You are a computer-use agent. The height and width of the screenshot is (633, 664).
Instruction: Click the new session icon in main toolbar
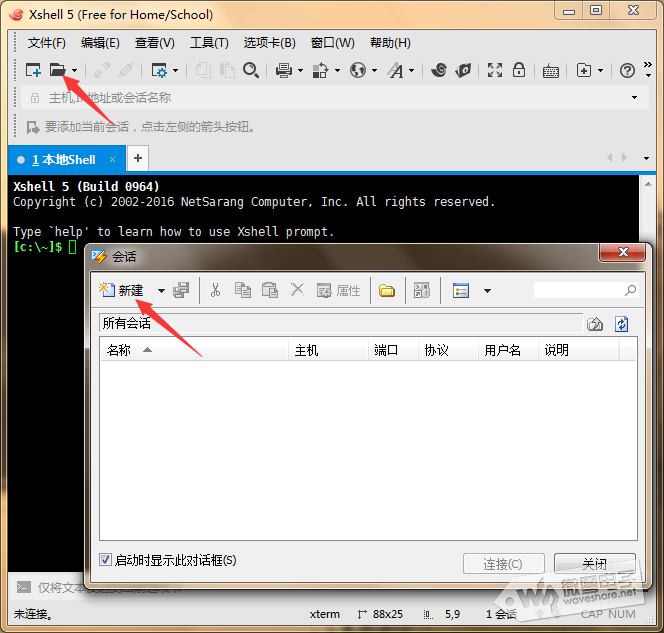[33, 70]
